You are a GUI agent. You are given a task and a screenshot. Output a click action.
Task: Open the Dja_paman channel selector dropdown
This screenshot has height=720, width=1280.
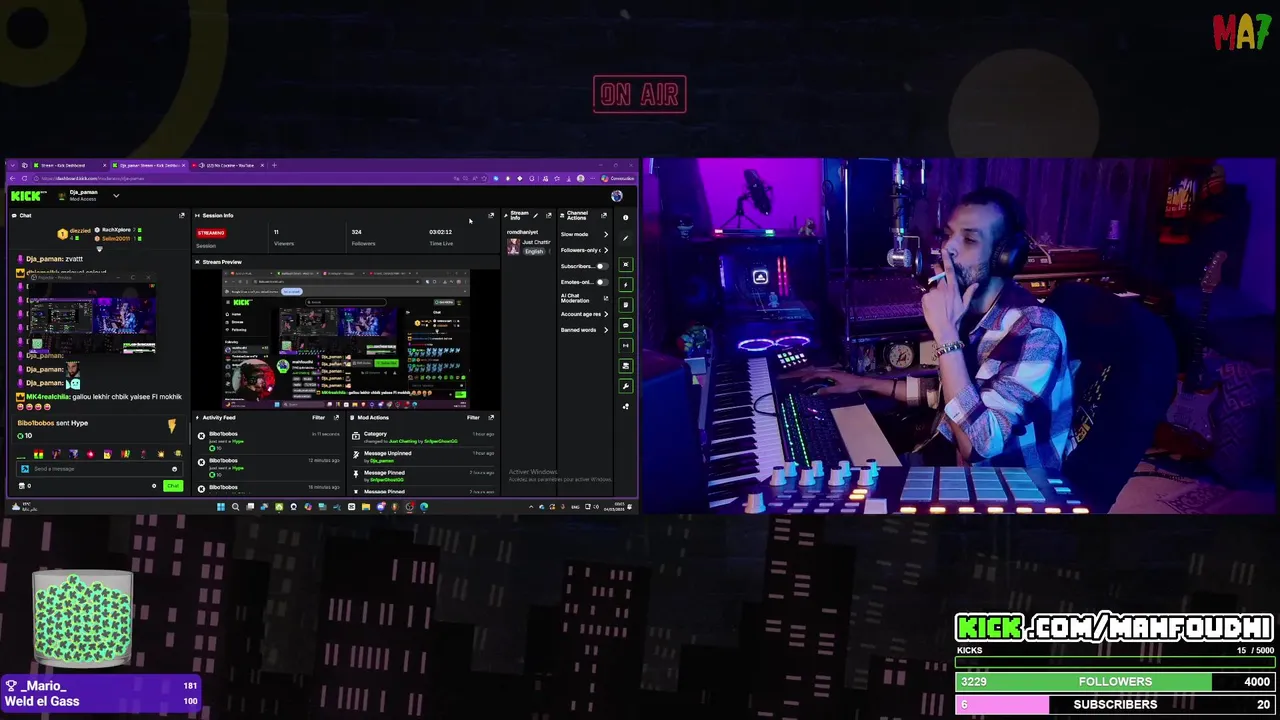pyautogui.click(x=116, y=196)
